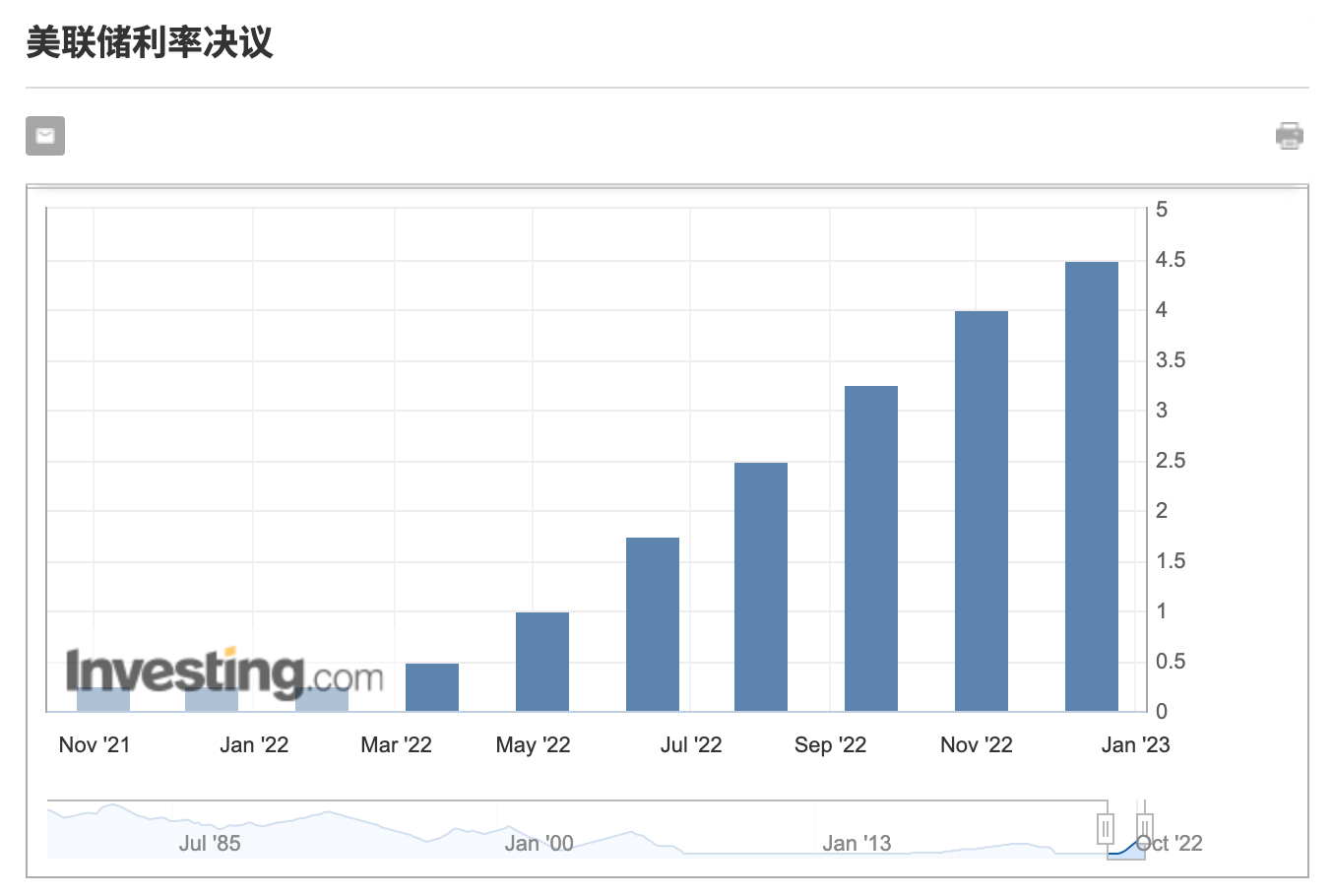The image size is (1333, 896).
Task: Click the 2.5 y-axis label
Action: pos(1171,461)
